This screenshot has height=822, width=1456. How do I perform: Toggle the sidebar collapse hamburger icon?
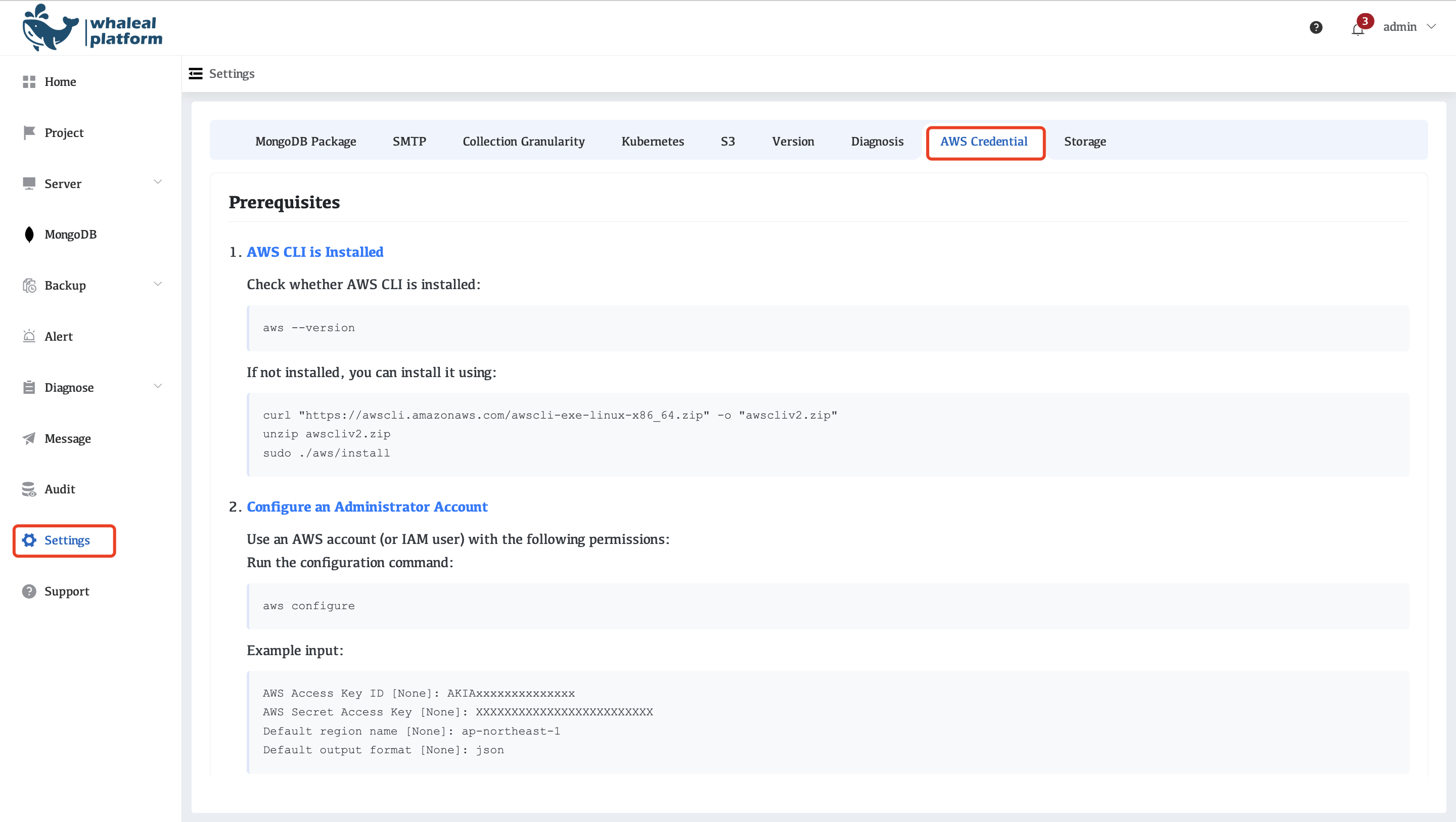(x=196, y=73)
